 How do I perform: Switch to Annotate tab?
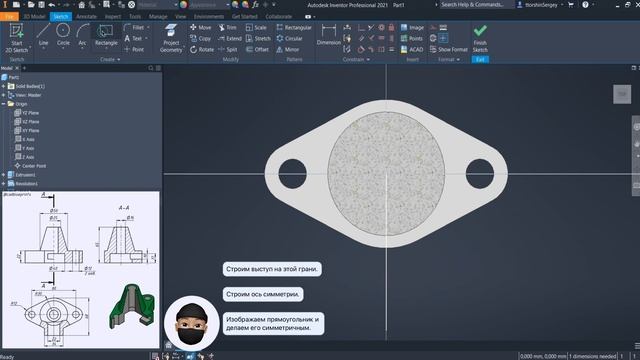87,17
